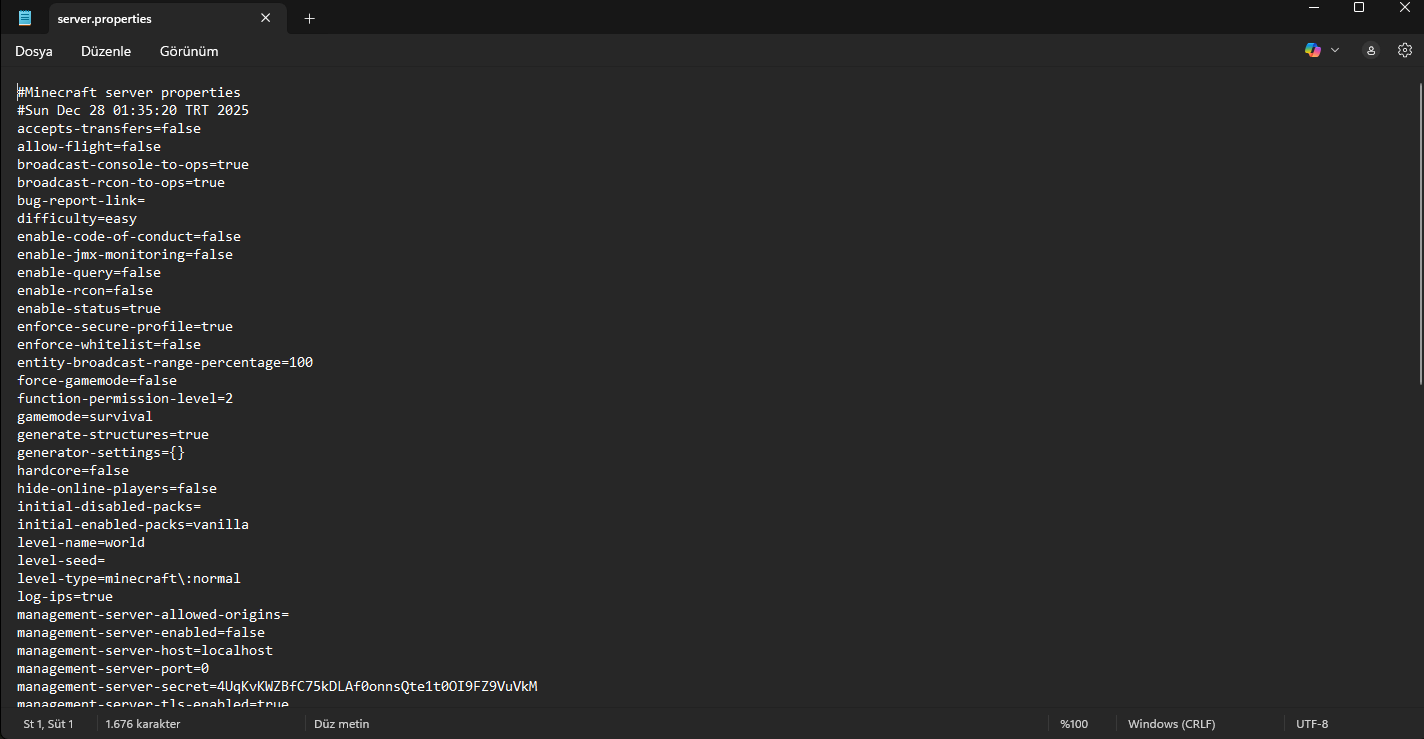The width and height of the screenshot is (1424, 739).
Task: Click the bug-report-link= line
Action: [x=81, y=200]
